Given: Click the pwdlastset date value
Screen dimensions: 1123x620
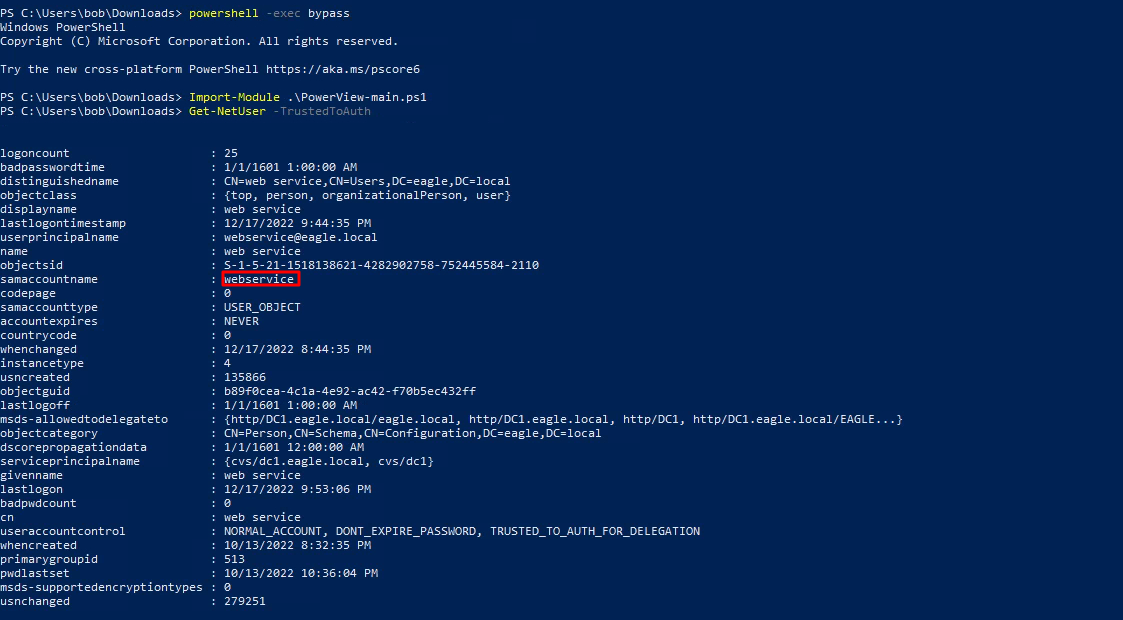Looking at the screenshot, I should click(x=300, y=573).
